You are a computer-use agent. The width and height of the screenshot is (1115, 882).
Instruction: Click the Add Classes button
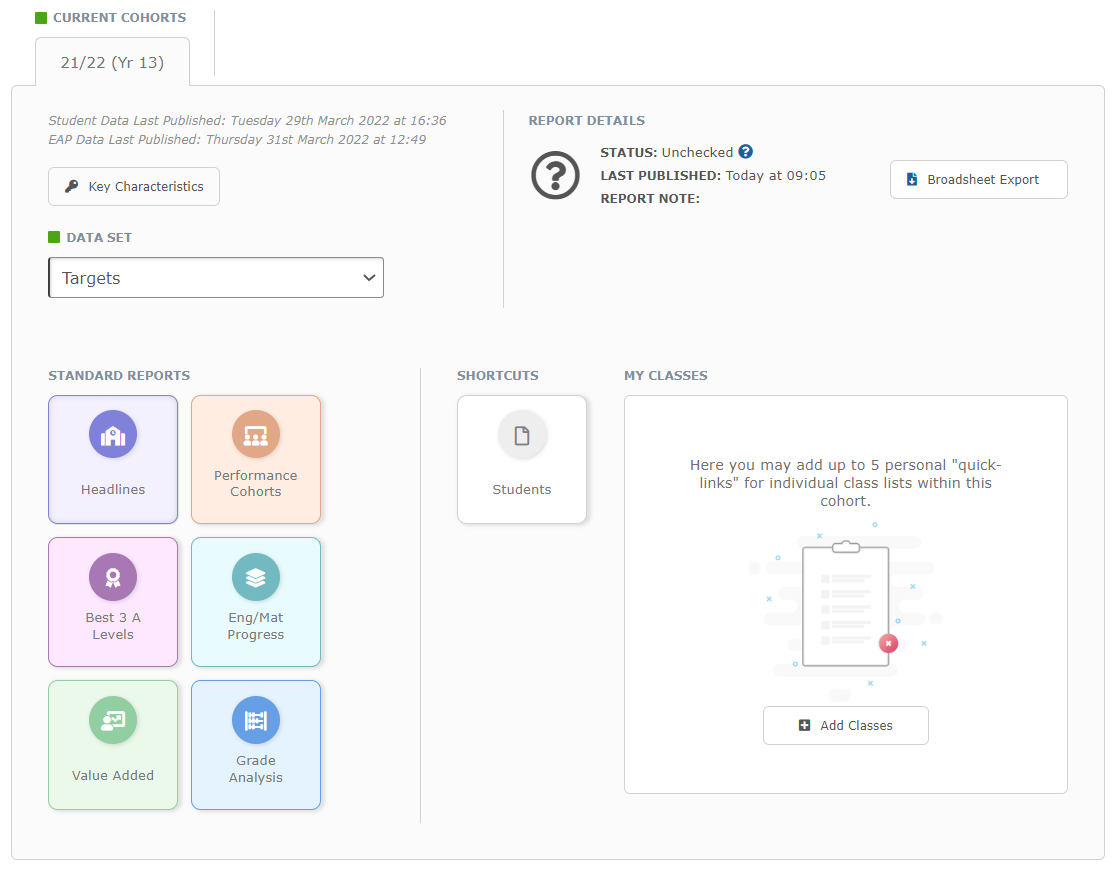click(845, 725)
